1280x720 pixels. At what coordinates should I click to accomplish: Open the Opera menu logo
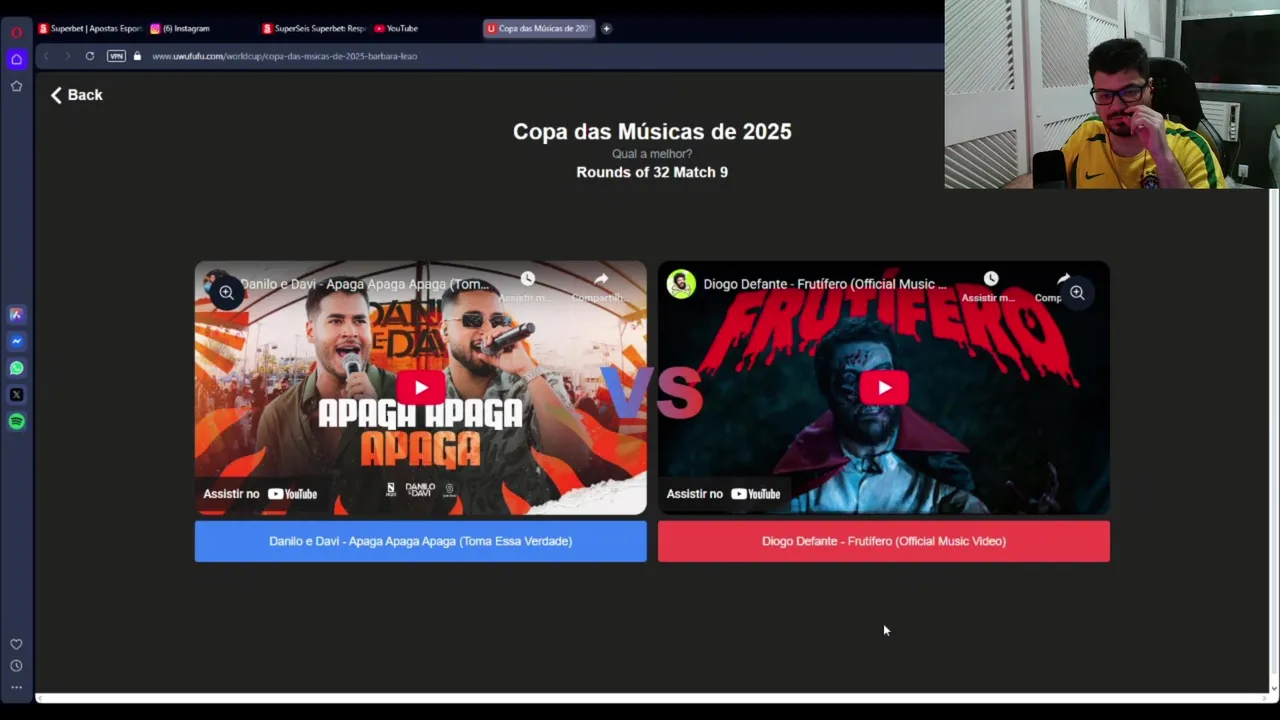click(16, 32)
